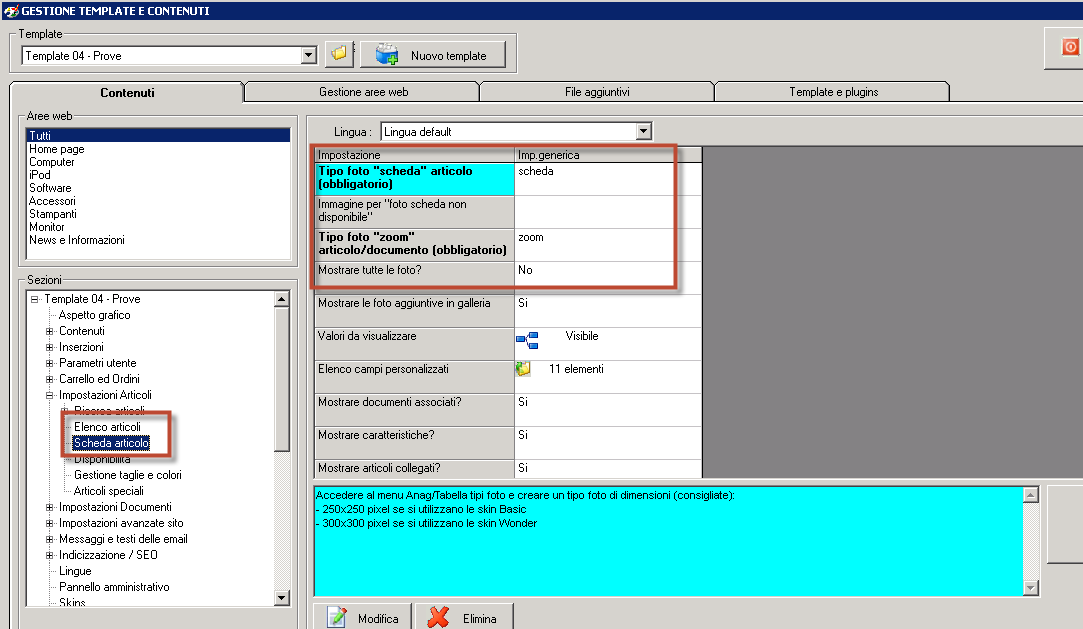
Task: Select Tutti in Aree web list
Action: pyautogui.click(x=158, y=135)
